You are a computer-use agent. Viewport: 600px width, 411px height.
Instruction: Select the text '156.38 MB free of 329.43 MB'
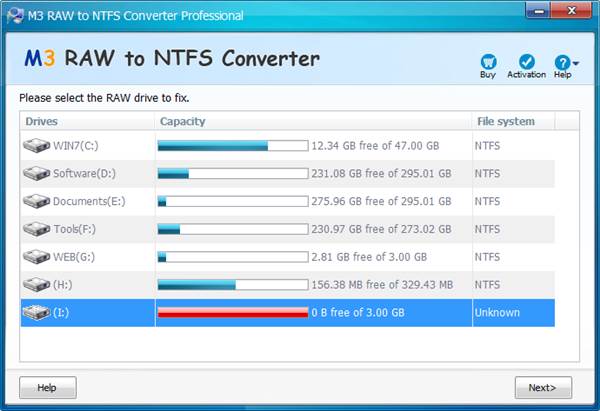click(x=382, y=284)
